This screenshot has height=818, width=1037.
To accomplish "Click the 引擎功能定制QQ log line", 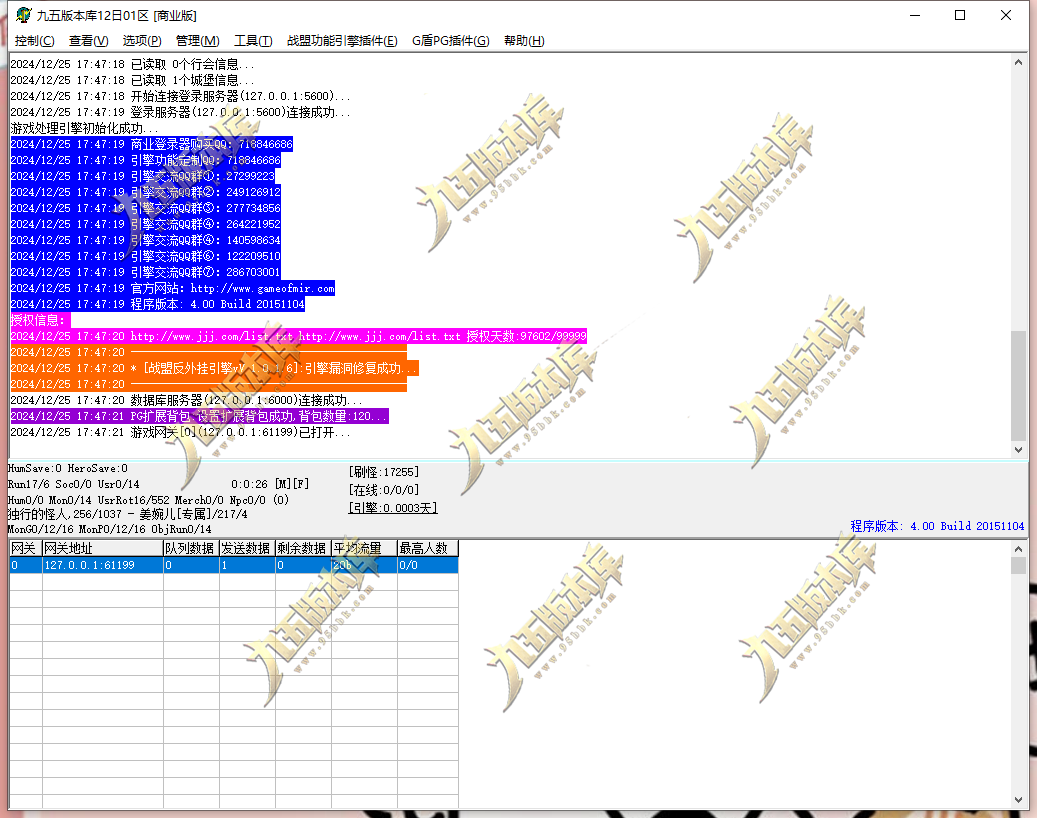I will (145, 160).
